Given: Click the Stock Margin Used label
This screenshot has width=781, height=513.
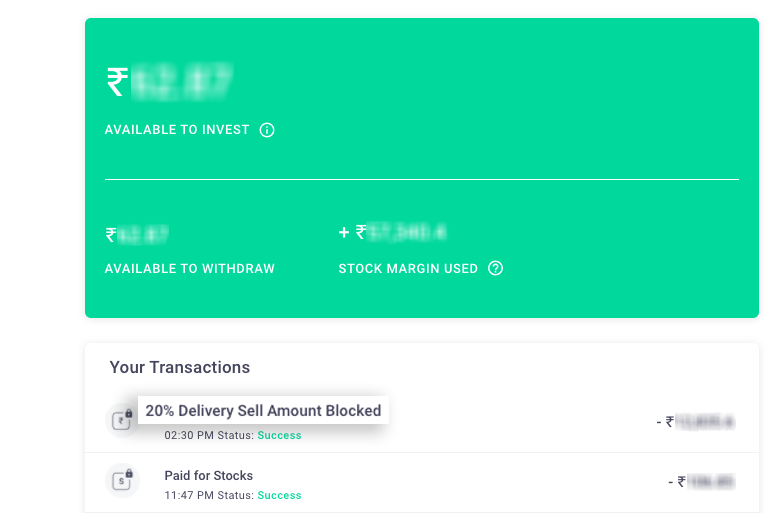Looking at the screenshot, I should pyautogui.click(x=408, y=268).
